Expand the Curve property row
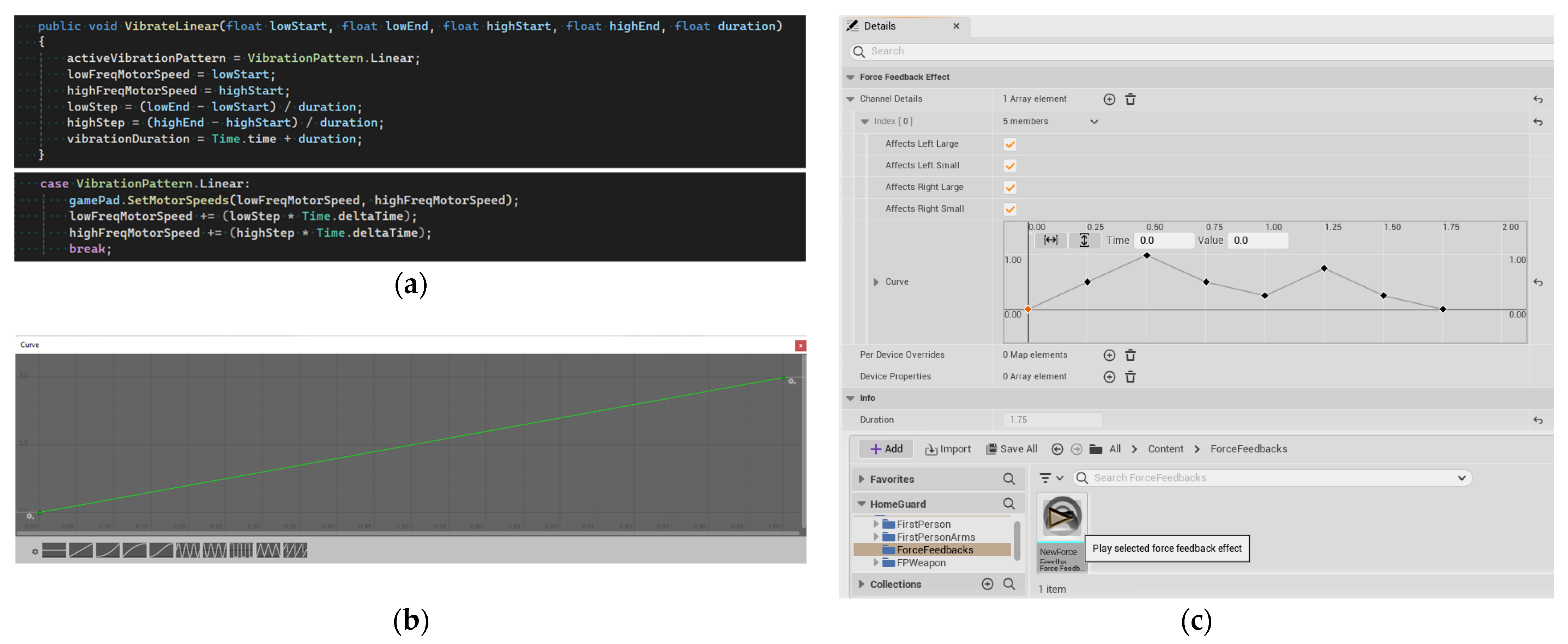 pyautogui.click(x=875, y=282)
